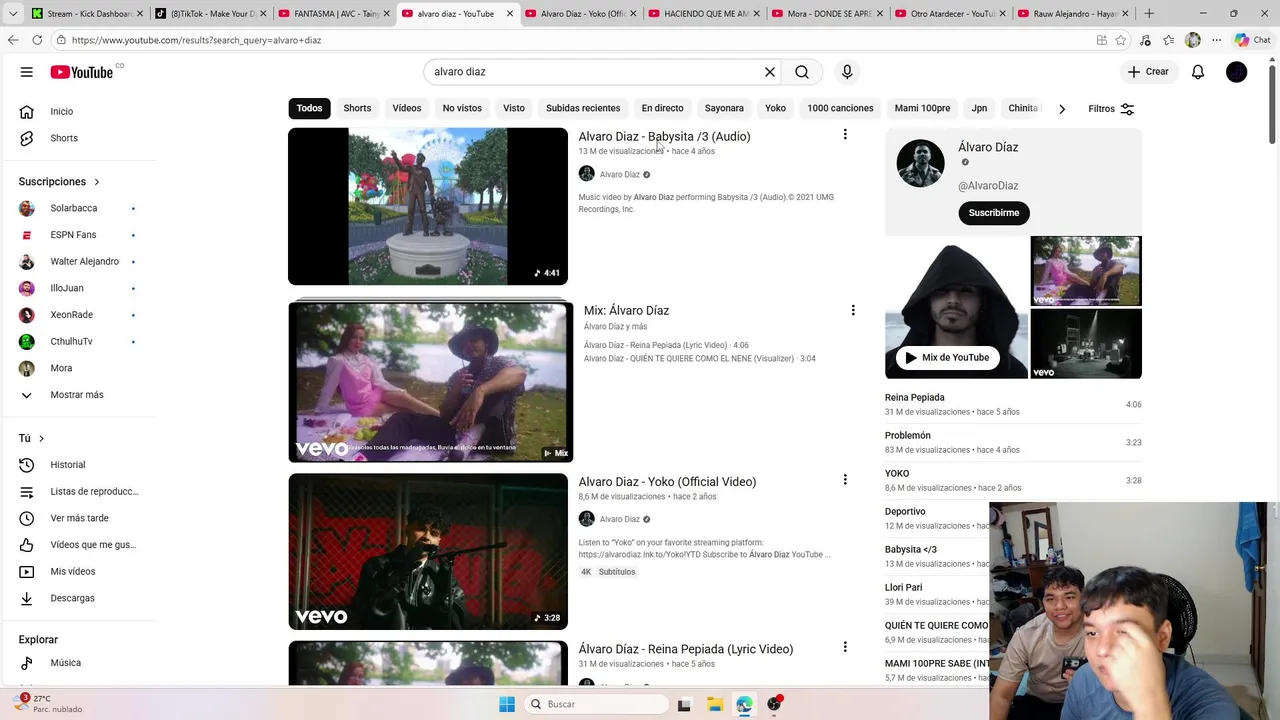Image resolution: width=1280 pixels, height=720 pixels.
Task: Select the Todos filter chip
Action: click(309, 108)
